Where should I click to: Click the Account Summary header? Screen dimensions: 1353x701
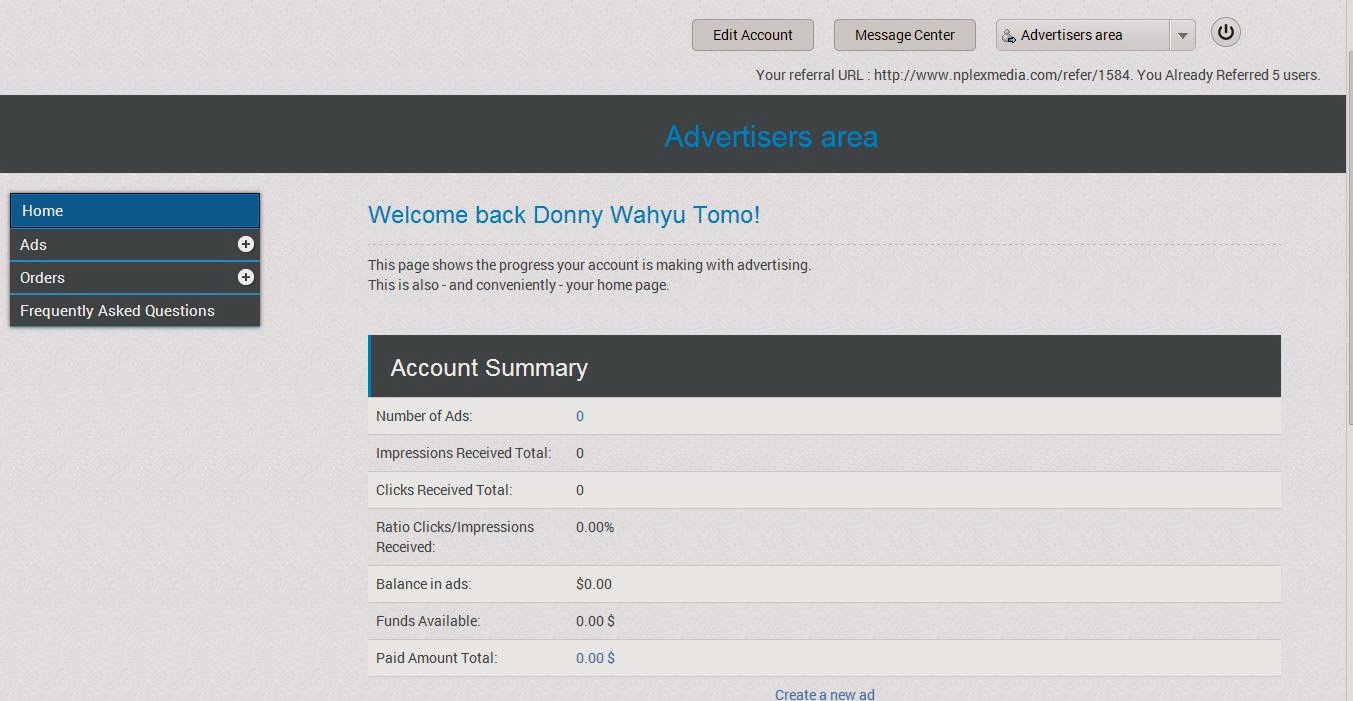(824, 366)
